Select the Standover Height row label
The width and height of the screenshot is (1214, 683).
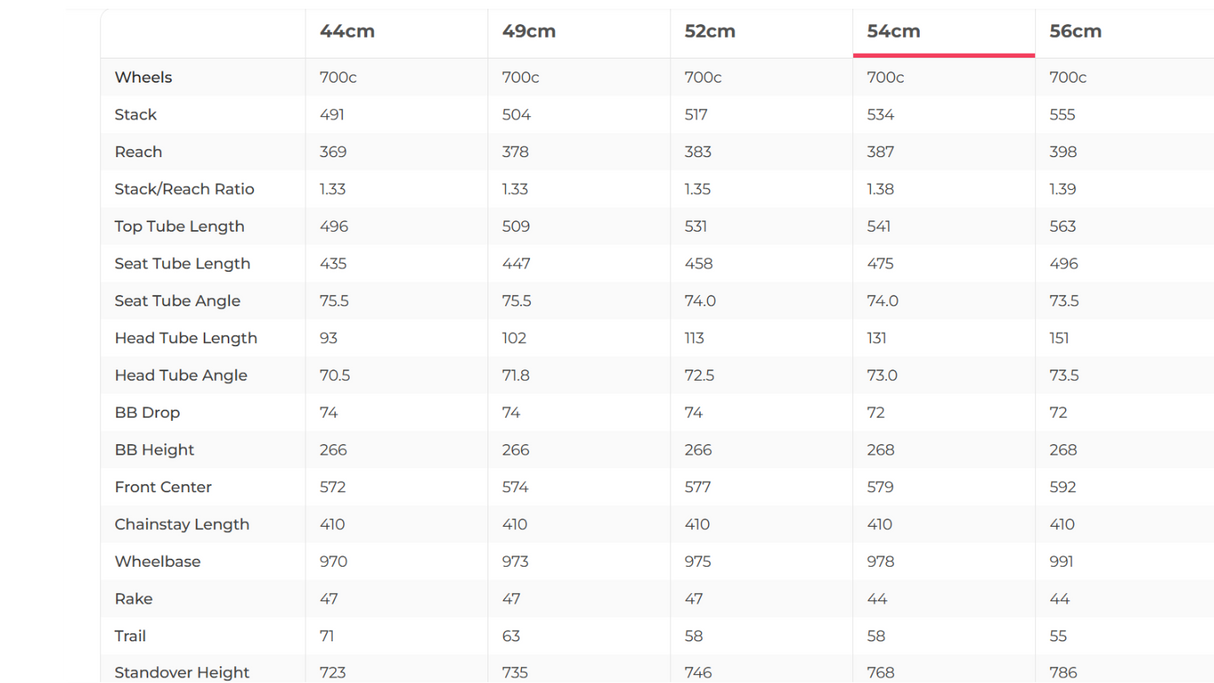coord(181,672)
